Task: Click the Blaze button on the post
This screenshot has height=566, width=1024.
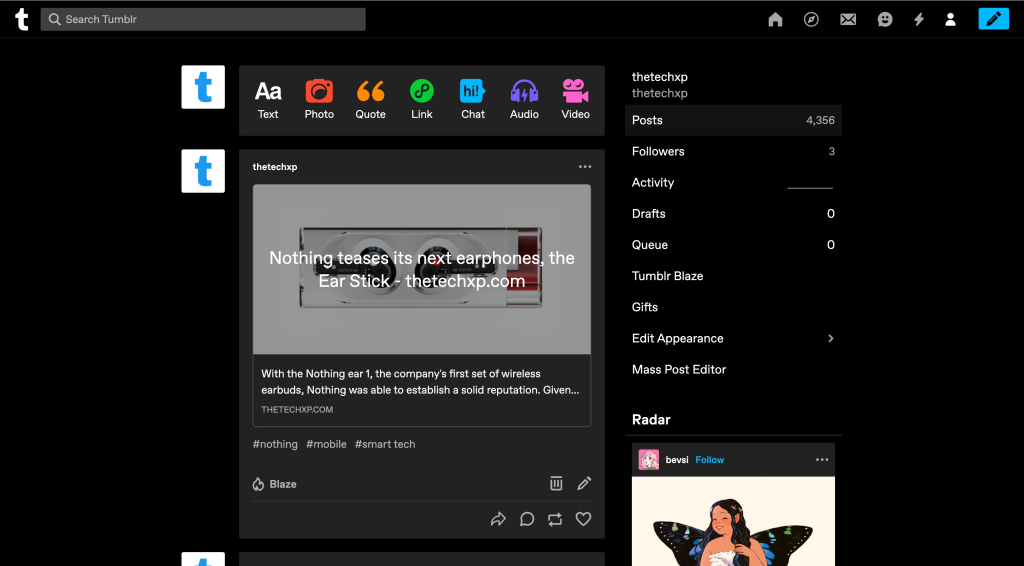Action: pyautogui.click(x=274, y=484)
